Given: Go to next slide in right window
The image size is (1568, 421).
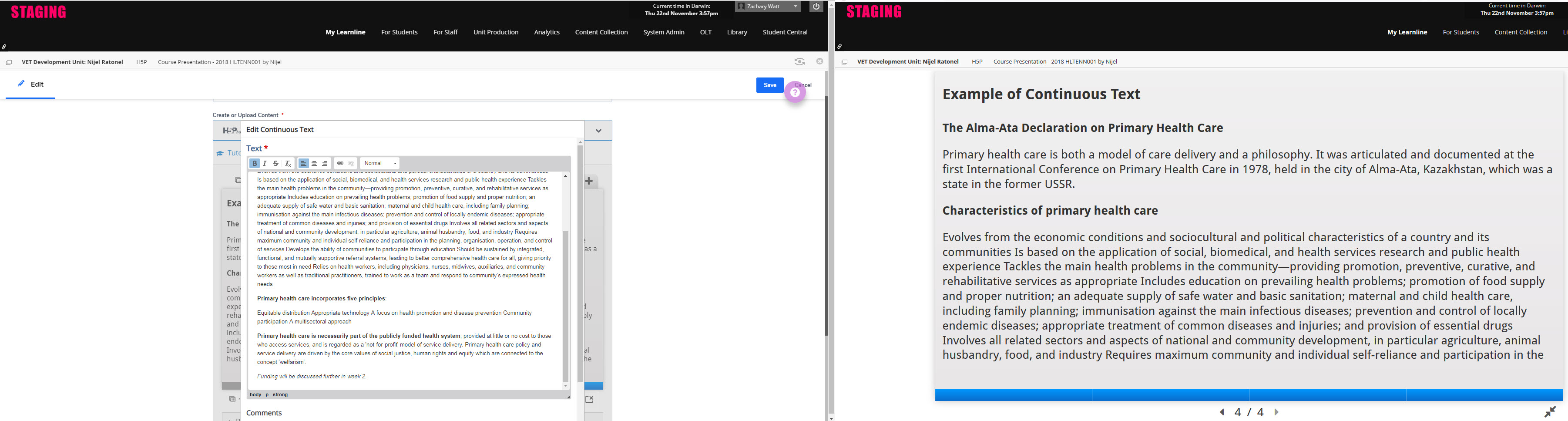Looking at the screenshot, I should pyautogui.click(x=1276, y=412).
